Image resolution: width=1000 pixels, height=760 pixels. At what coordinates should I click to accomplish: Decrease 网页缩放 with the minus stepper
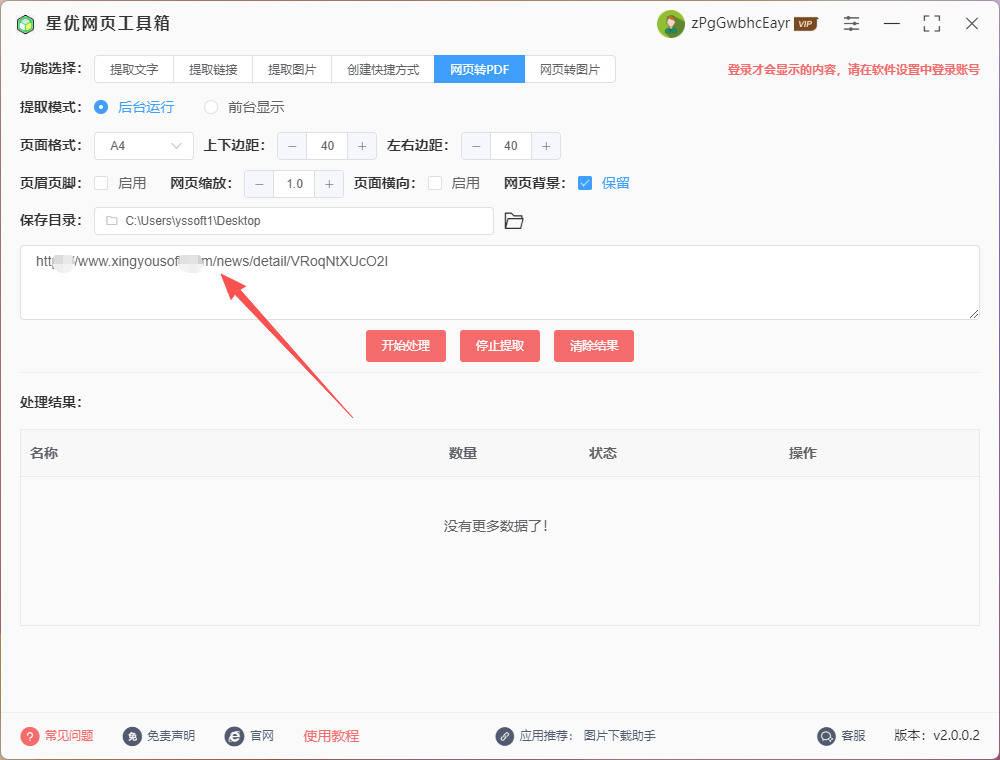(x=259, y=183)
